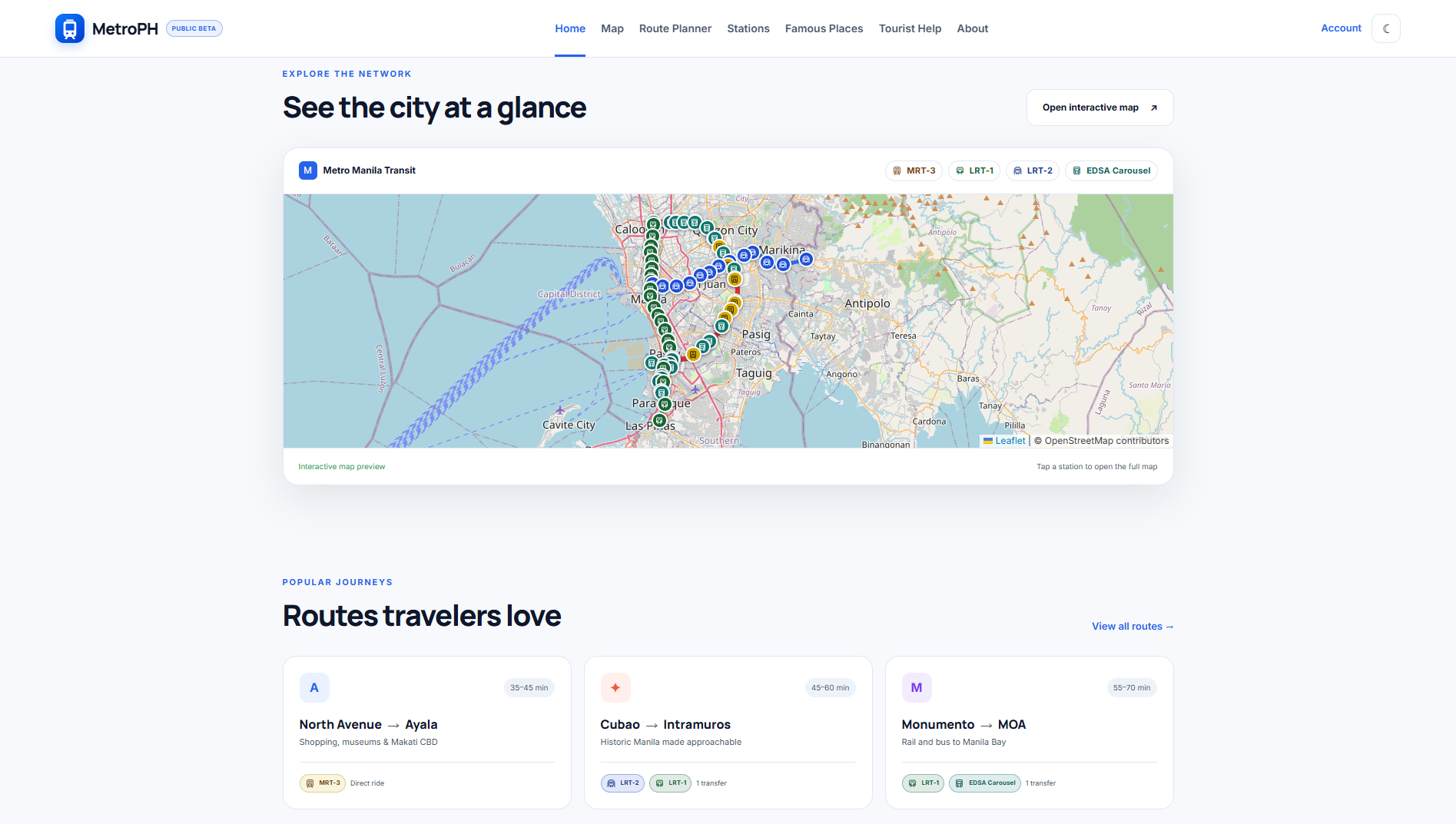Click the PUBLIC BETA badge
Screen dimensions: 1456x824
pyautogui.click(x=194, y=28)
